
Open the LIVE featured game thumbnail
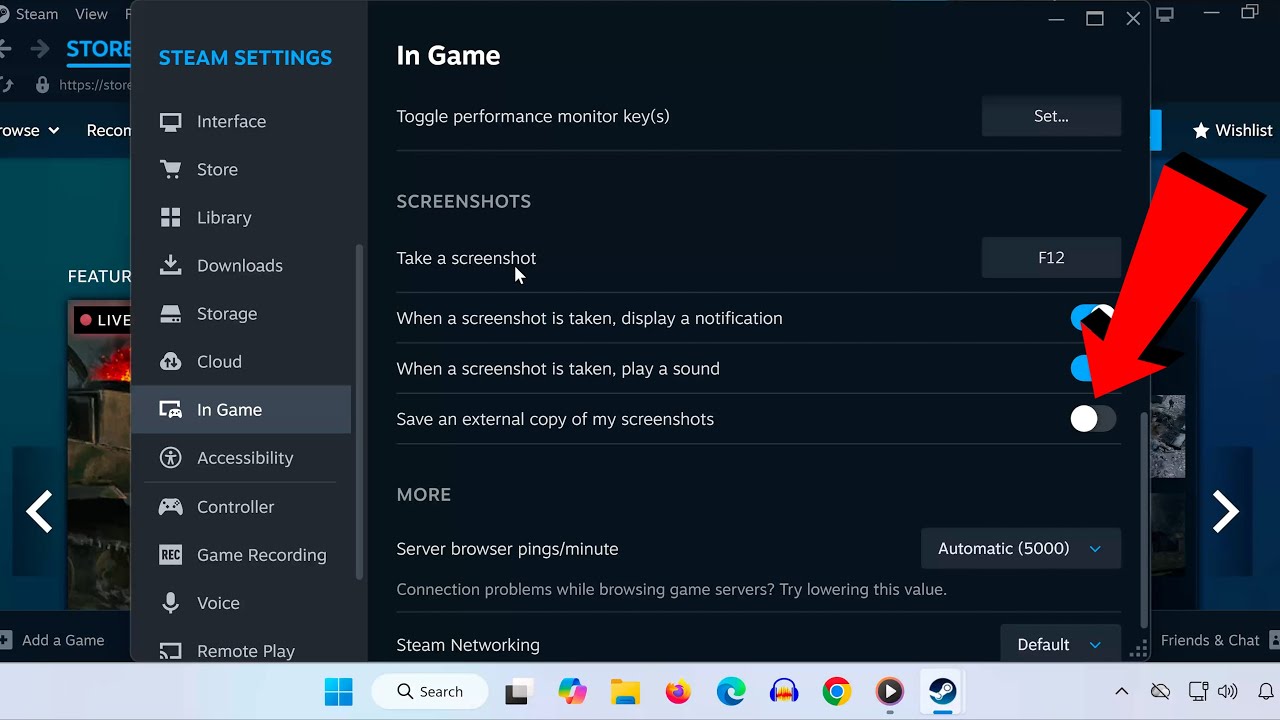pyautogui.click(x=99, y=455)
